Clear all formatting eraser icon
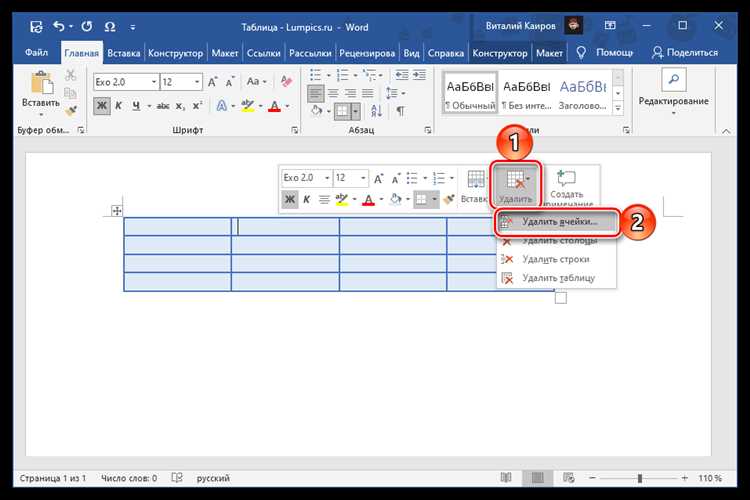Image resolution: width=750 pixels, height=500 pixels. pyautogui.click(x=287, y=81)
